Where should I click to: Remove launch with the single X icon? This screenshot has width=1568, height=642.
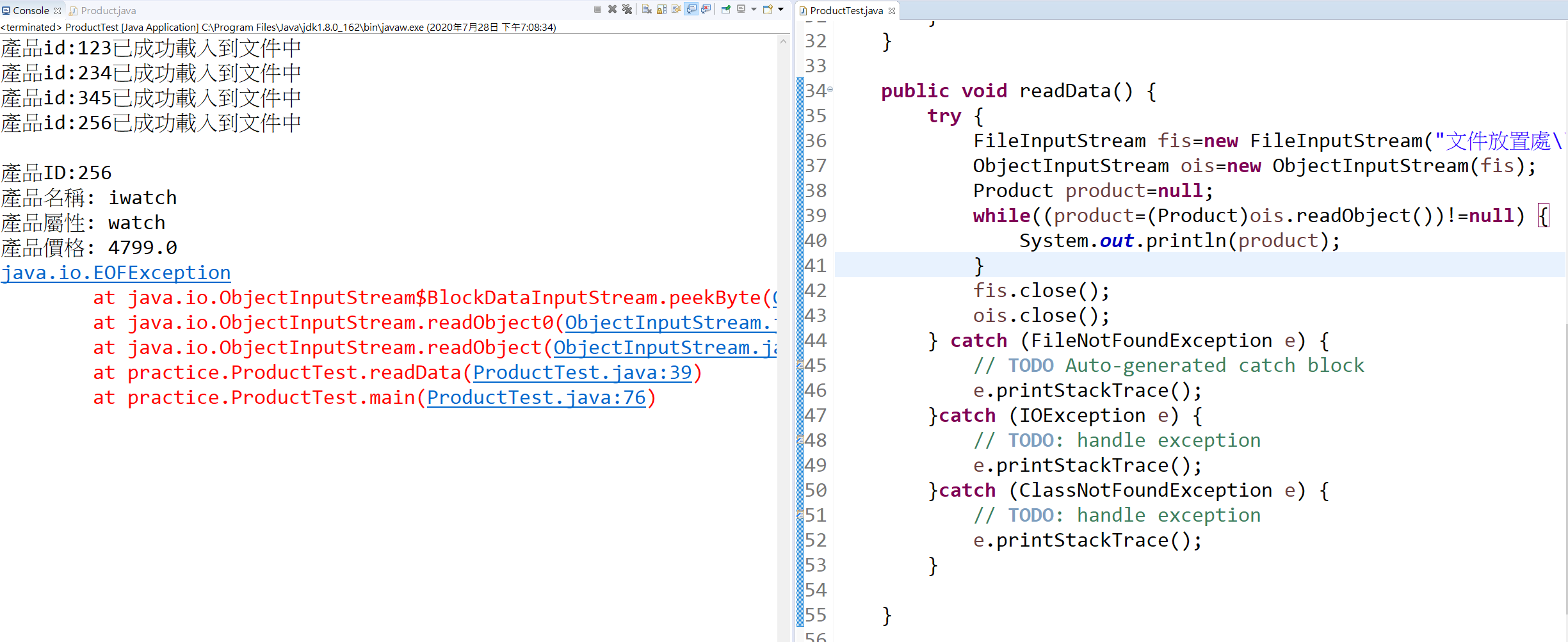point(612,10)
